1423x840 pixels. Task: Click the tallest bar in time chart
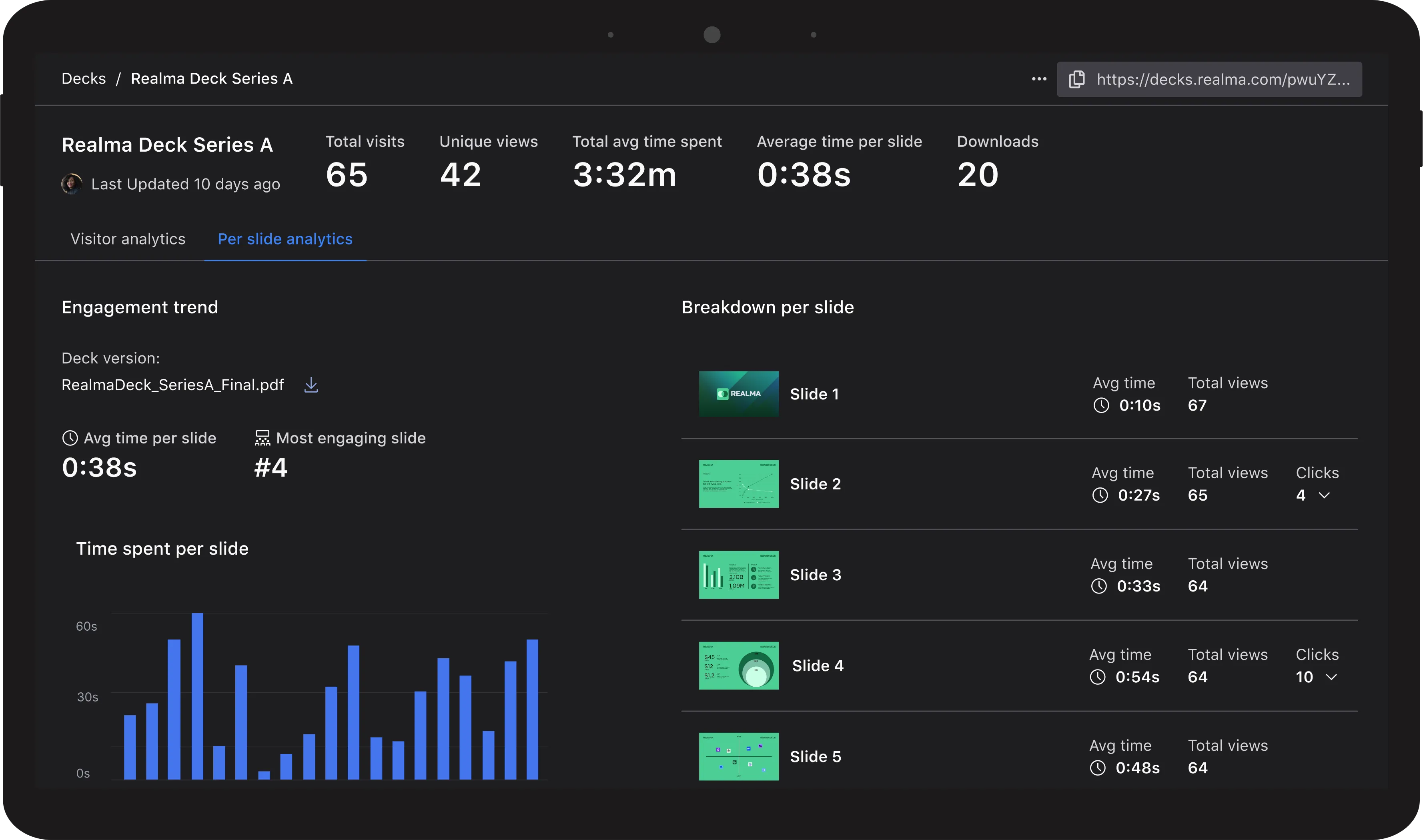click(x=197, y=696)
